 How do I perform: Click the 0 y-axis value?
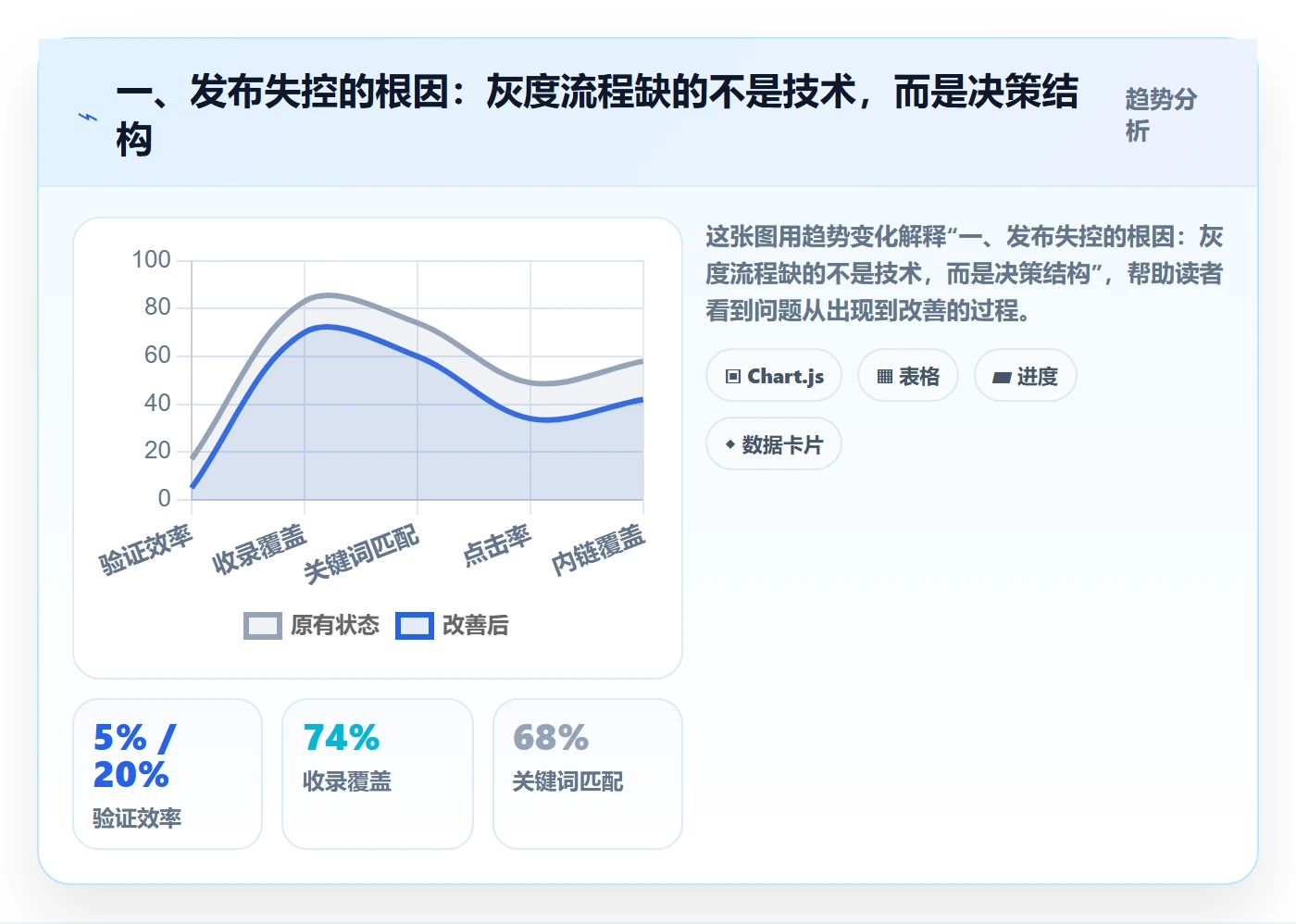[x=164, y=498]
